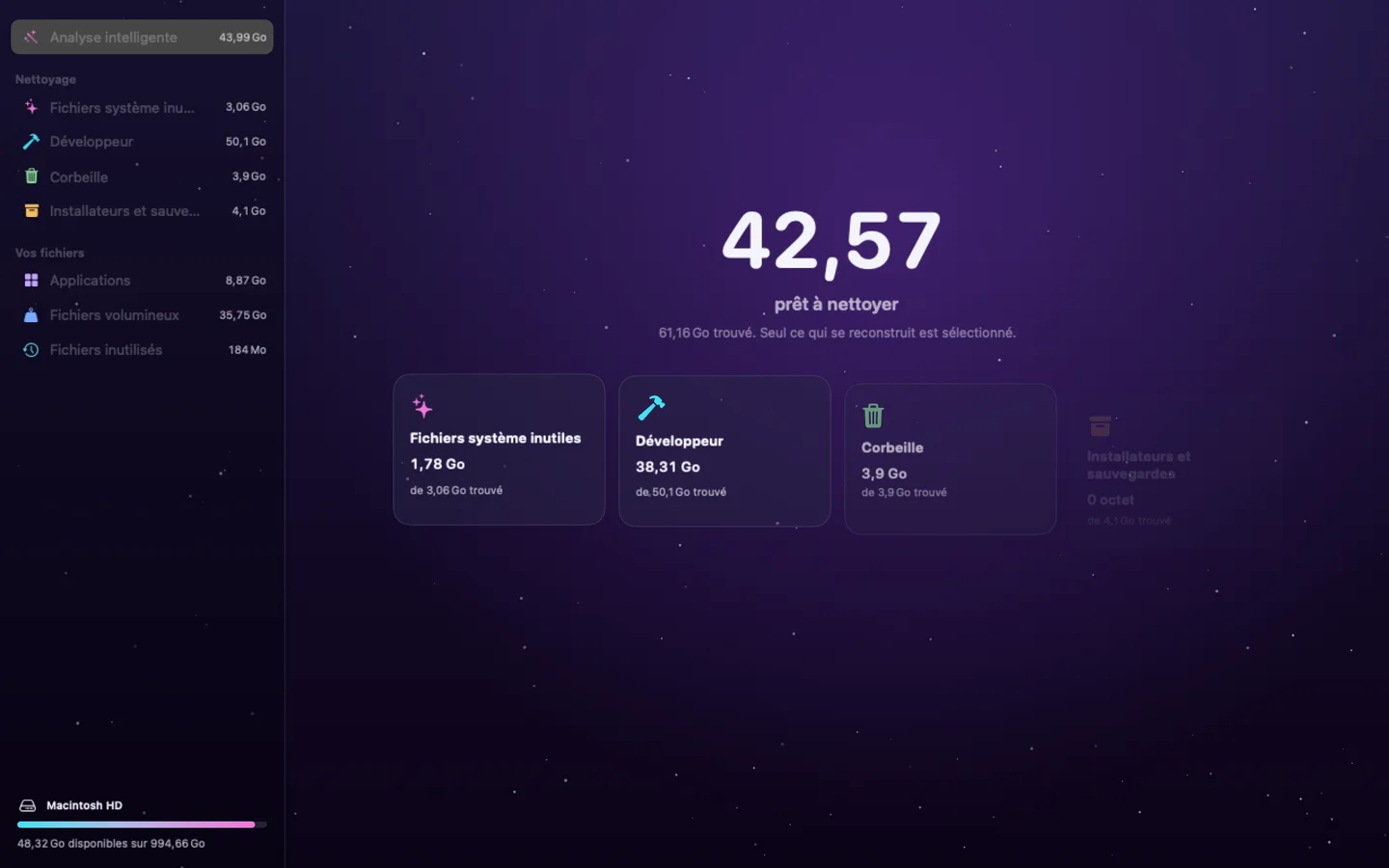Image resolution: width=1389 pixels, height=868 pixels.
Task: Click sparkle icon in Fichiers système inutiles card
Action: click(422, 406)
